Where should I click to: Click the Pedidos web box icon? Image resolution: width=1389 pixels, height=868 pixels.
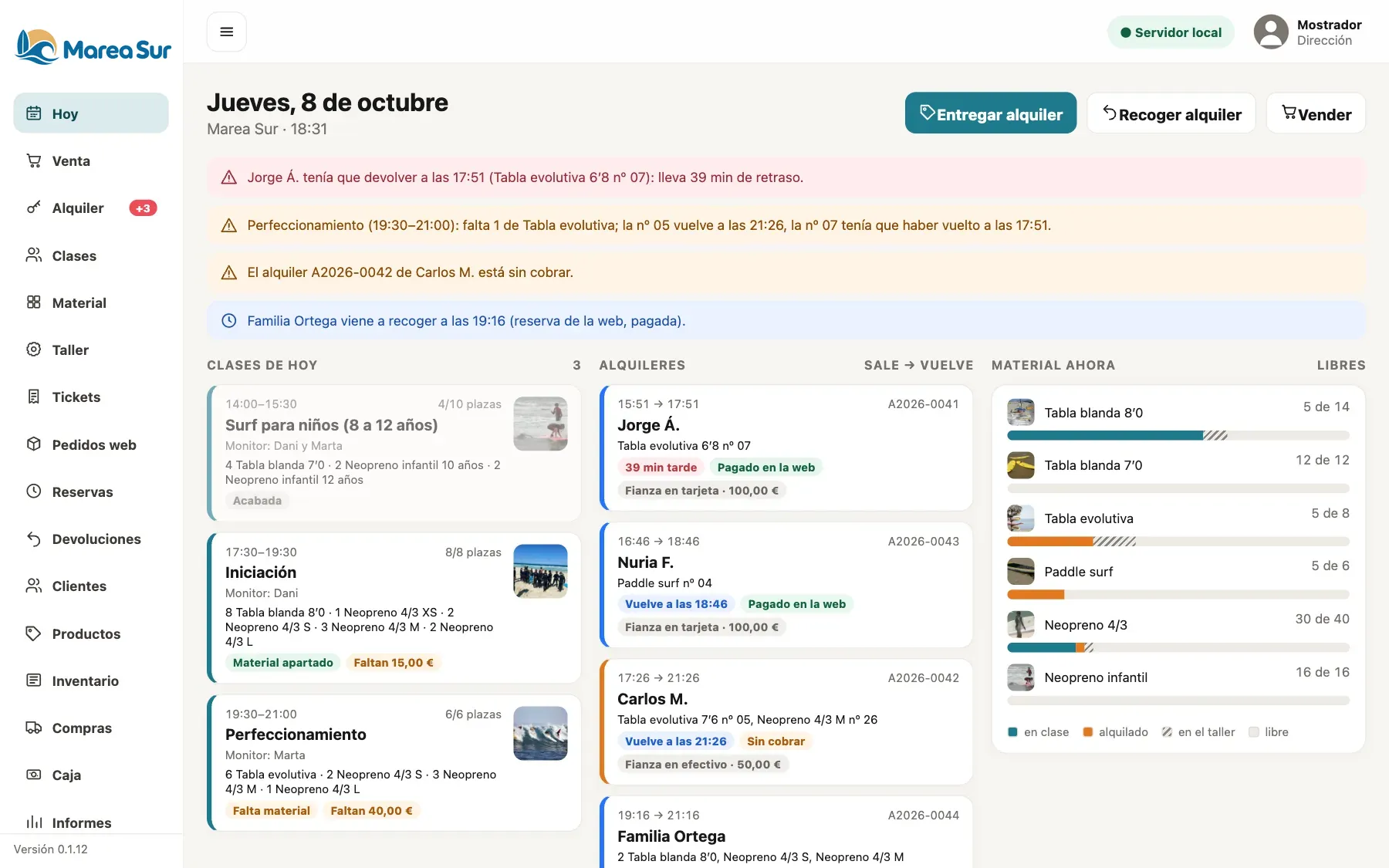[x=34, y=444]
